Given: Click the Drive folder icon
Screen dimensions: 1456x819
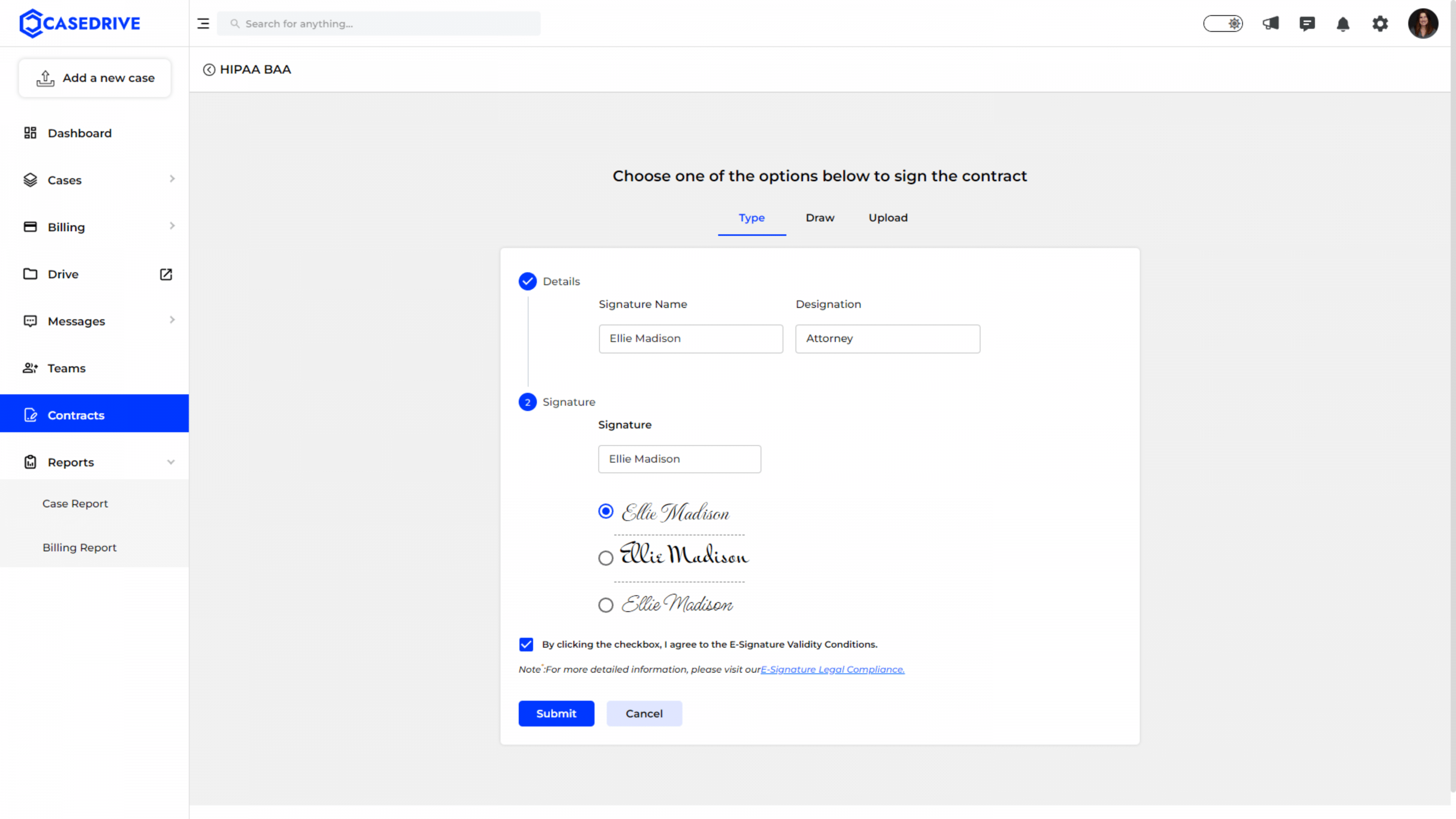Looking at the screenshot, I should (x=30, y=274).
